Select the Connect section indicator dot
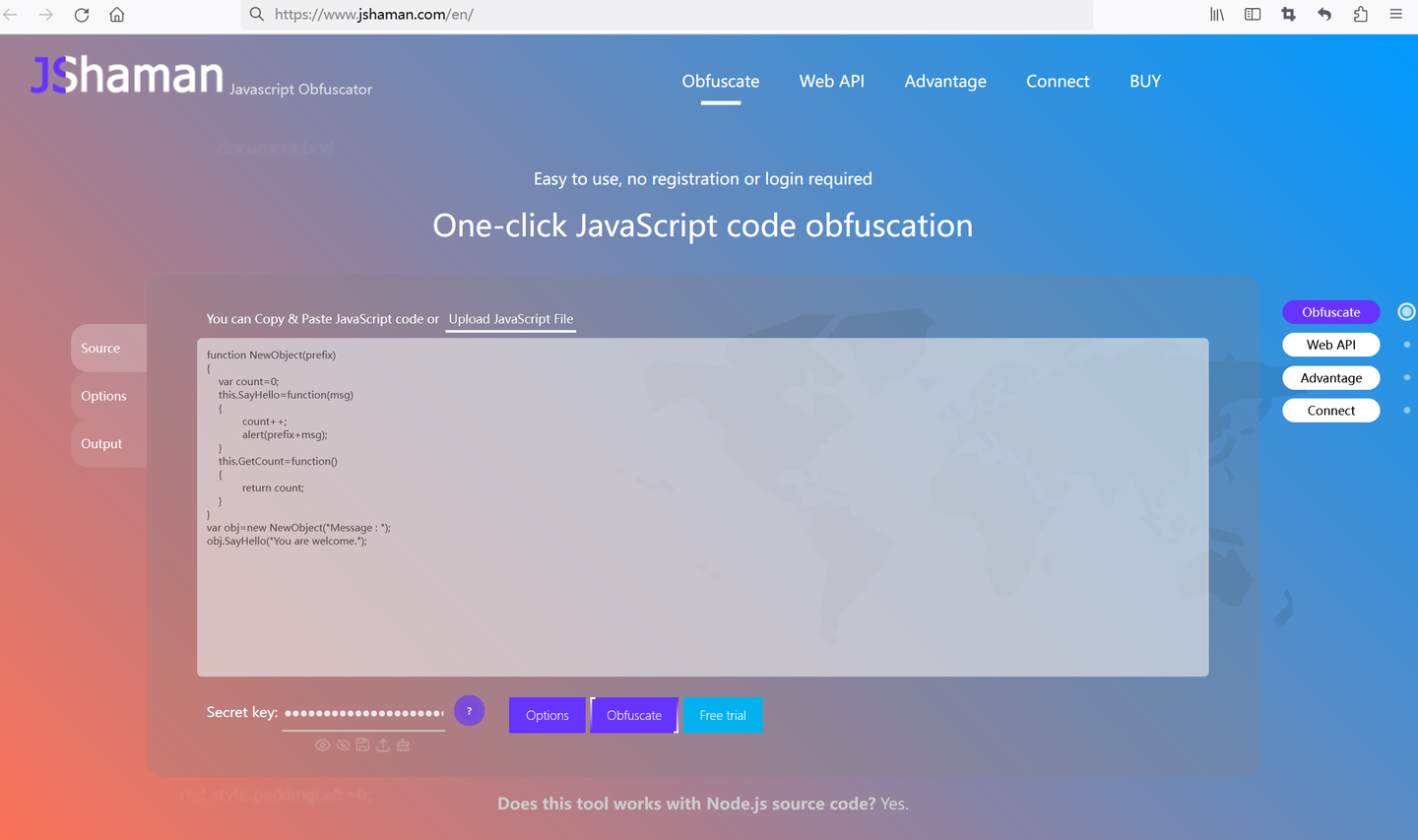1418x840 pixels. (x=1406, y=411)
